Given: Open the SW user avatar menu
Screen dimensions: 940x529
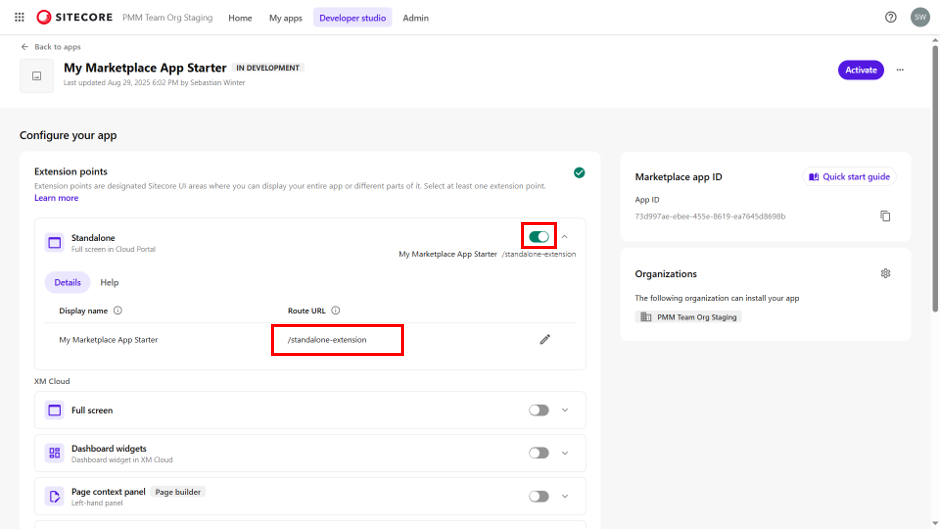Looking at the screenshot, I should click(920, 17).
